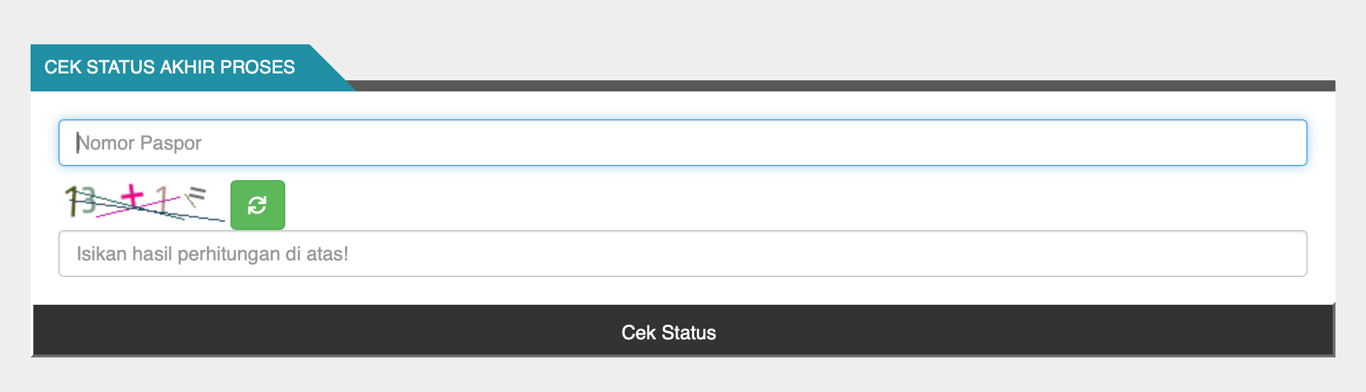The image size is (1366, 392).
Task: Click the dark gray bar beside the header tab
Action: tap(845, 85)
